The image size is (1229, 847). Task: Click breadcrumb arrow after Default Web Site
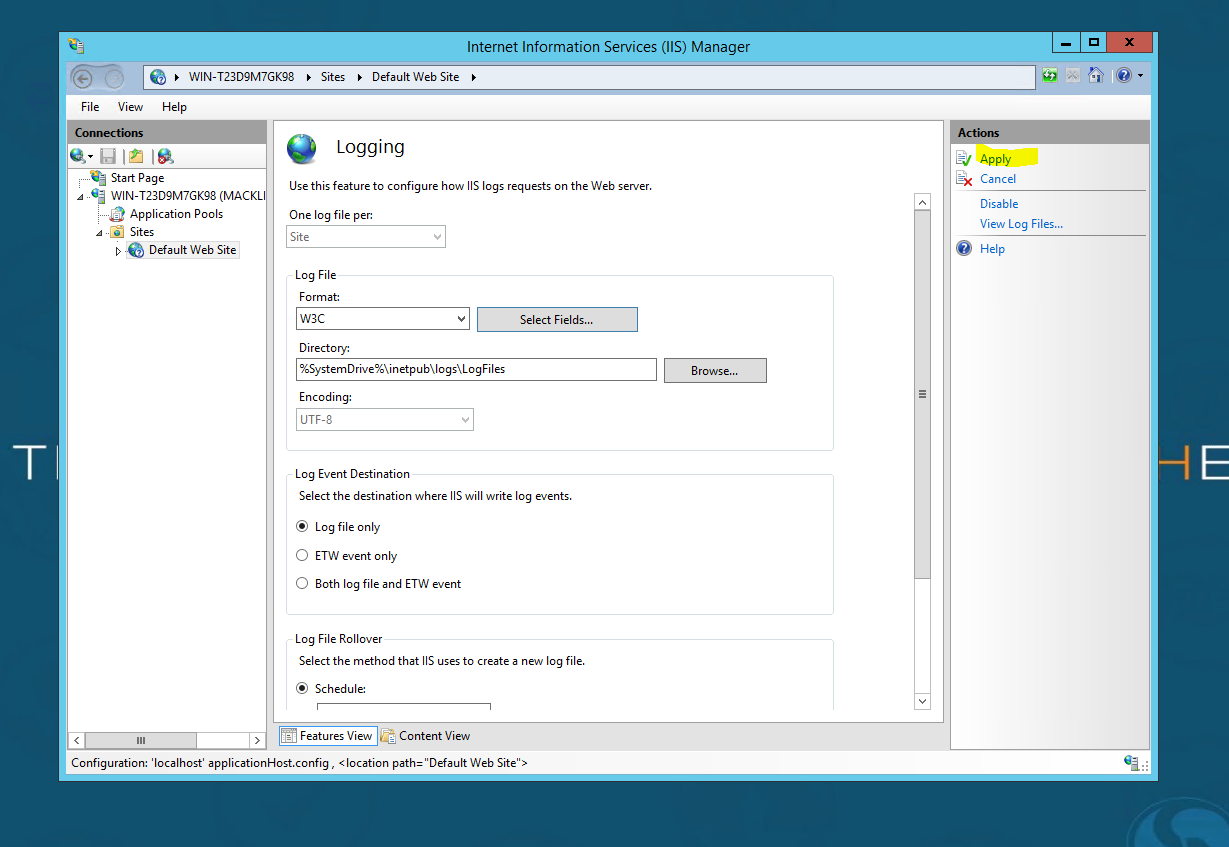coord(473,77)
